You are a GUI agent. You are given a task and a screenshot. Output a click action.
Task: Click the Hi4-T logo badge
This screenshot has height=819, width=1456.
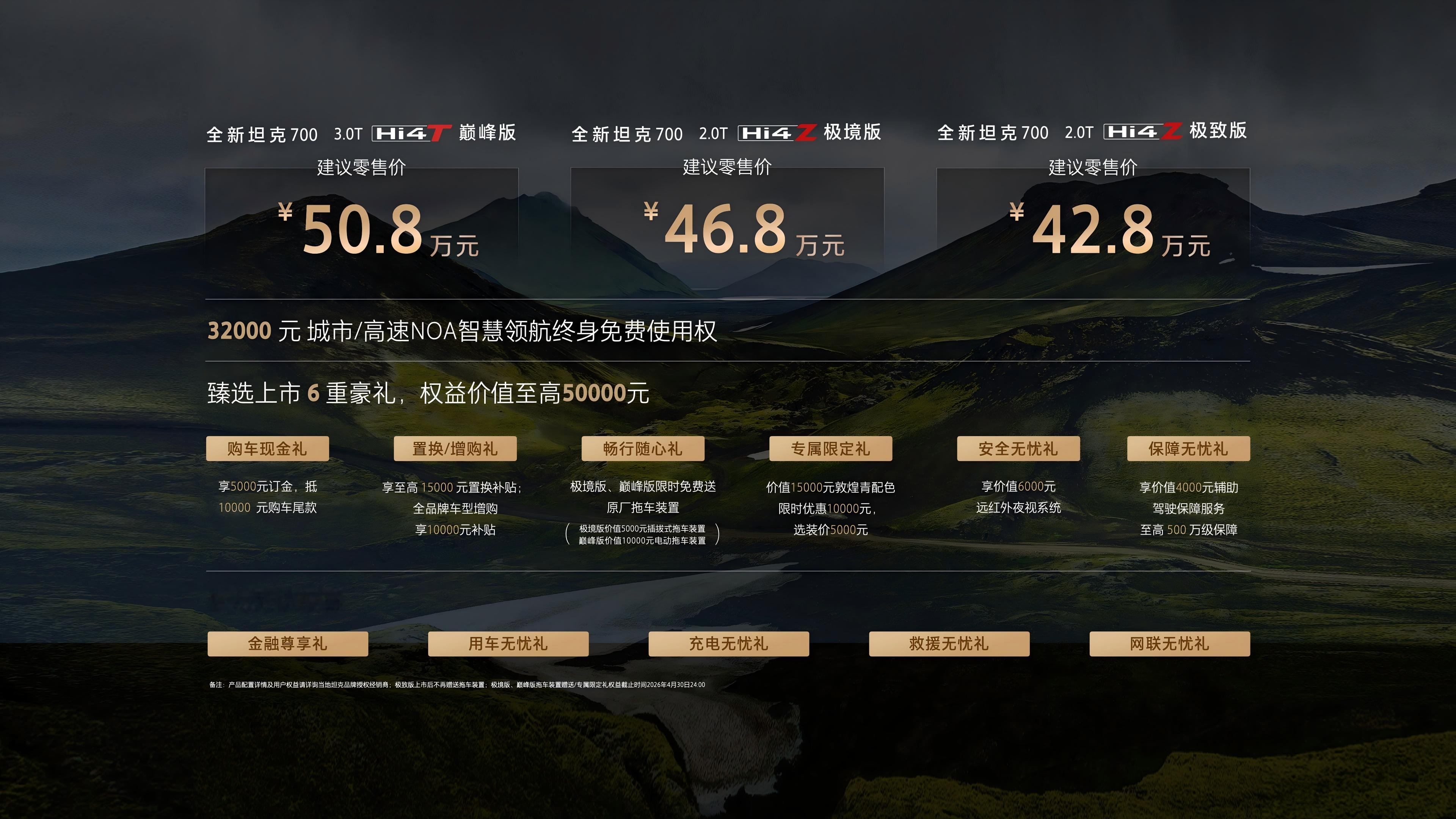pos(411,133)
